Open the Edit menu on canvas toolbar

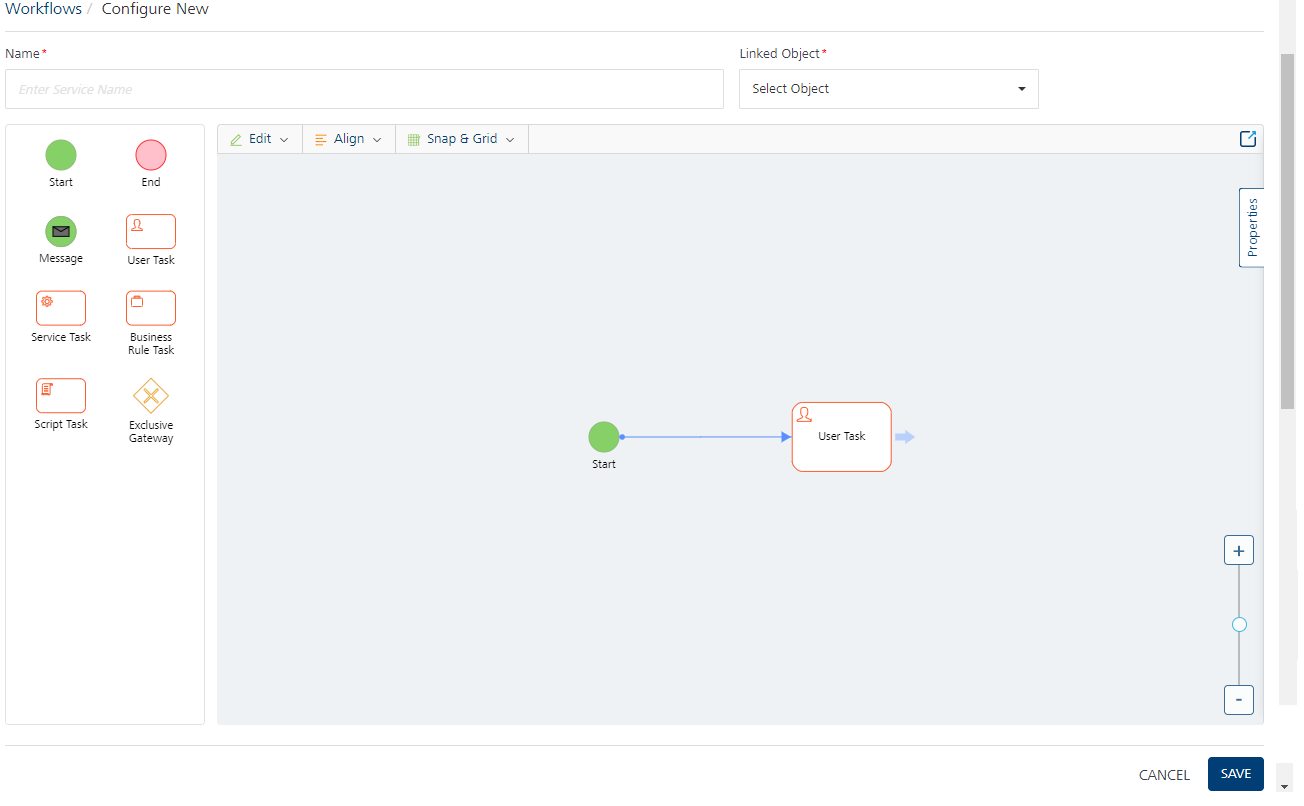point(258,139)
